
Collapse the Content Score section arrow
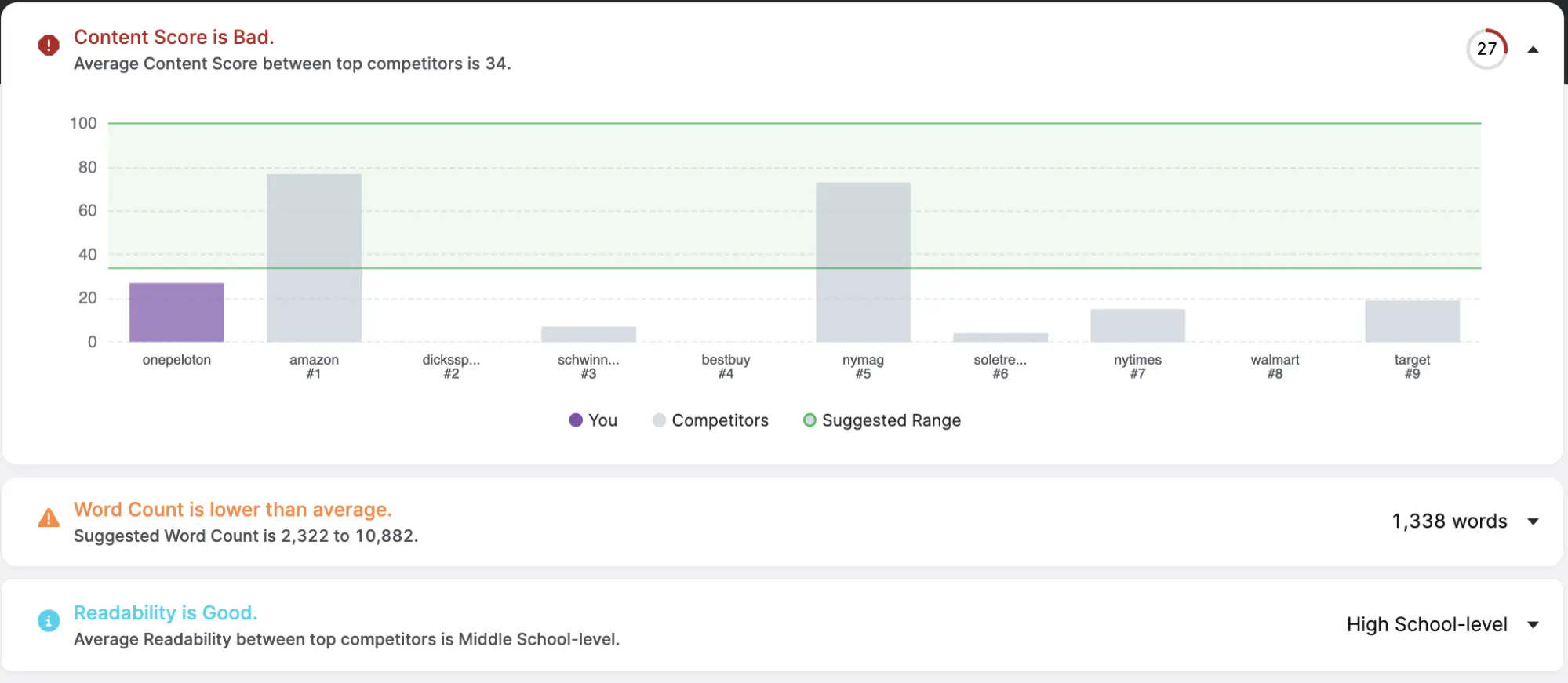pyautogui.click(x=1533, y=49)
